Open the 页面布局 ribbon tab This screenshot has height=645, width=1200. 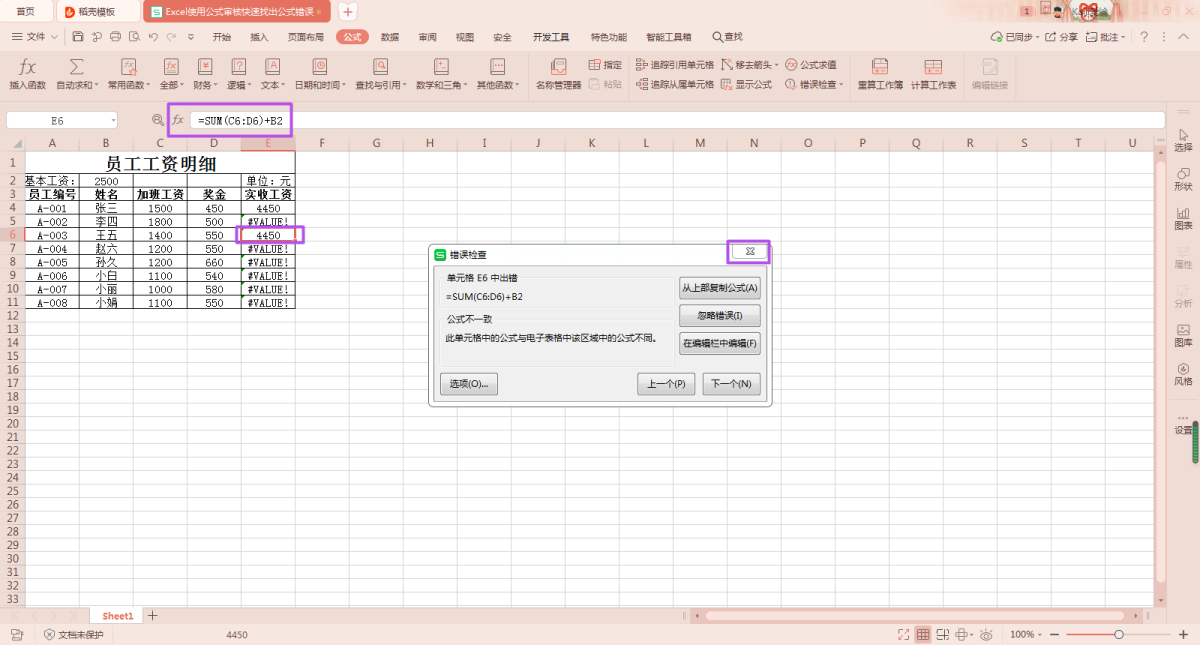(x=306, y=37)
